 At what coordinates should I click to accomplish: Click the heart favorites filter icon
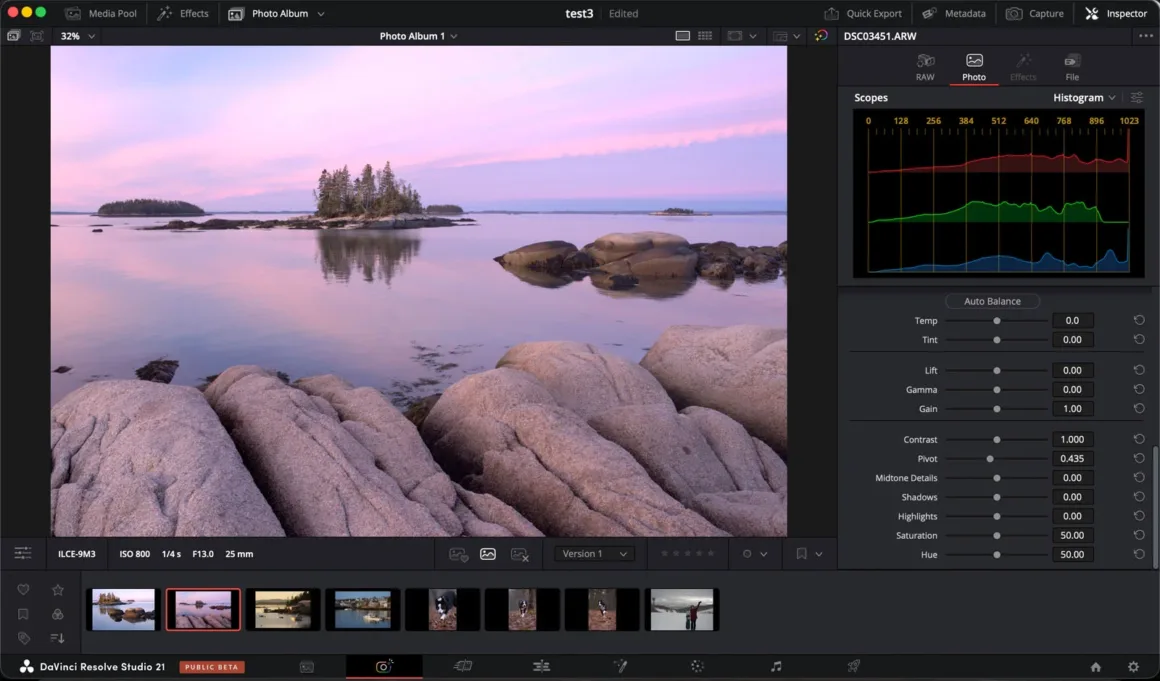[23, 590]
